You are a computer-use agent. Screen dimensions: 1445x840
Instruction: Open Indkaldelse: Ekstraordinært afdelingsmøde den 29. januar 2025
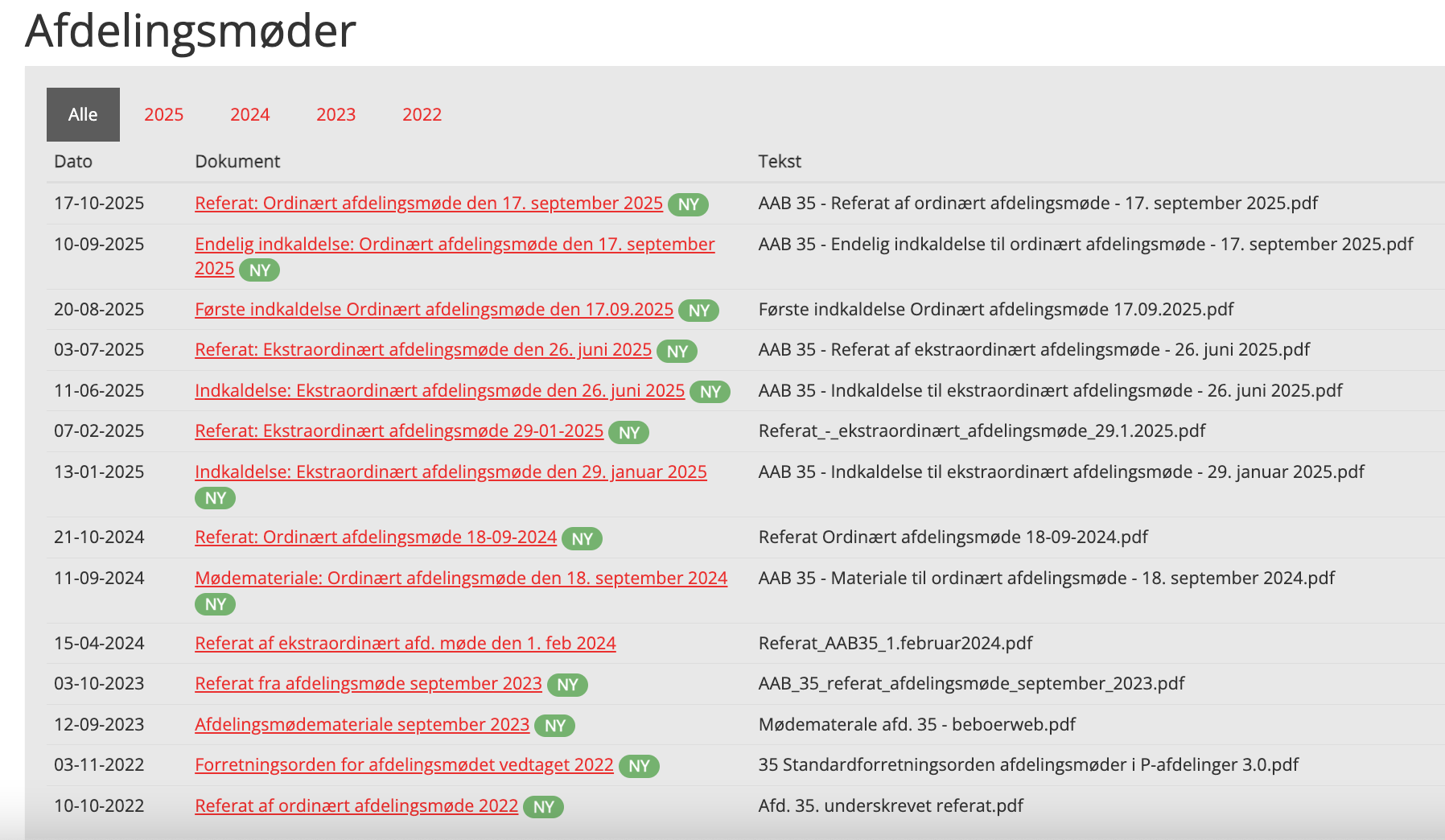tap(451, 472)
